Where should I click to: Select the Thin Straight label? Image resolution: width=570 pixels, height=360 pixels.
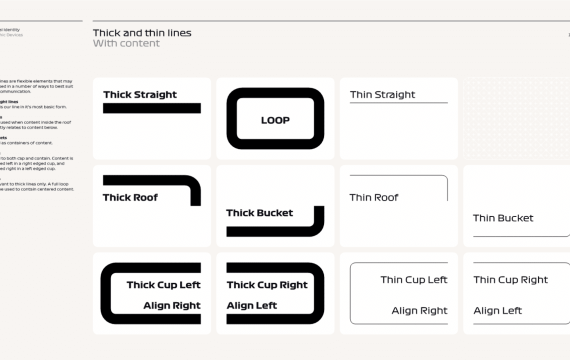pyautogui.click(x=382, y=95)
